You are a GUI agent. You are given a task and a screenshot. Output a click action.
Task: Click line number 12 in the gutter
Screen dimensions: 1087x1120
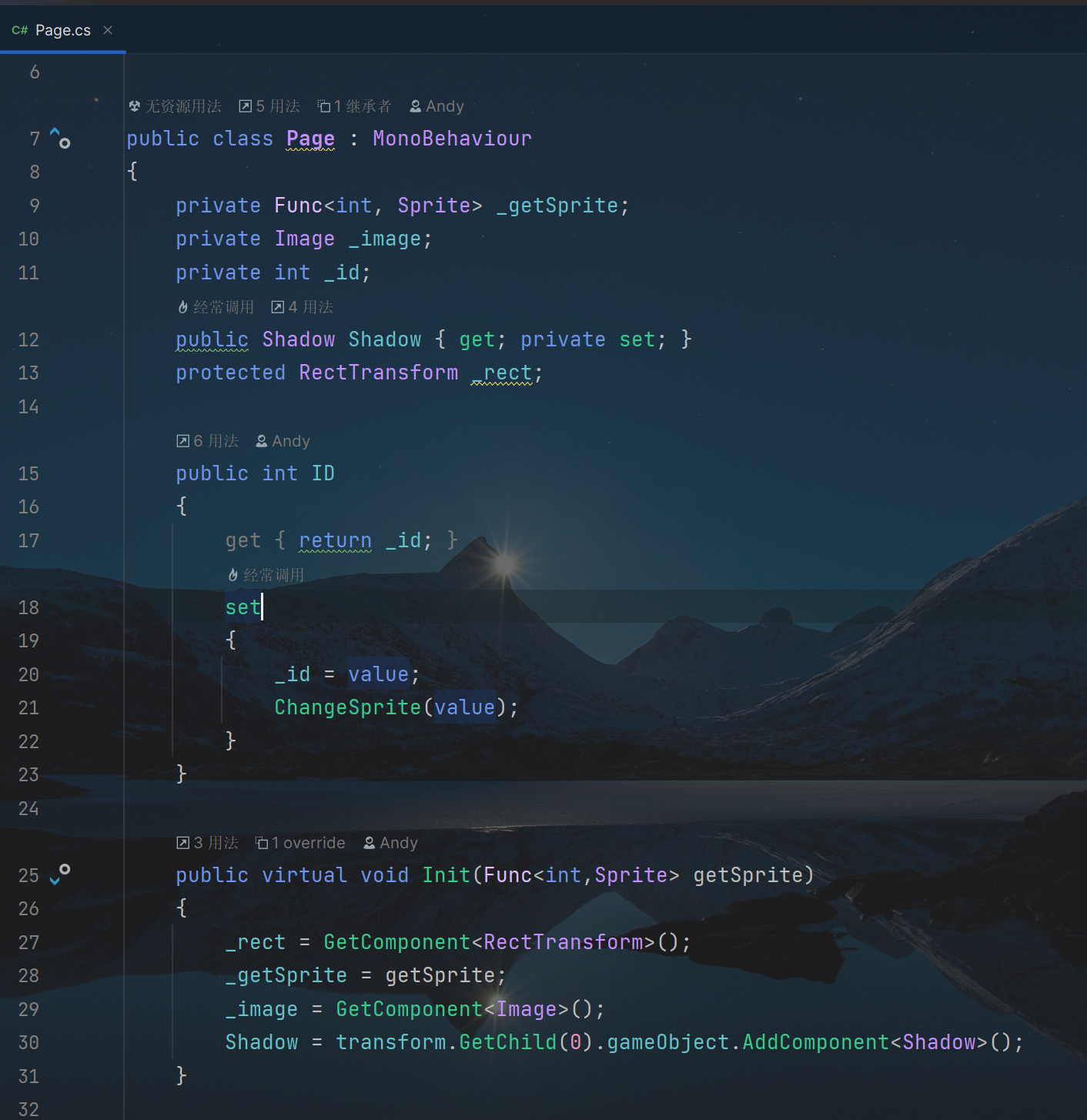28,339
